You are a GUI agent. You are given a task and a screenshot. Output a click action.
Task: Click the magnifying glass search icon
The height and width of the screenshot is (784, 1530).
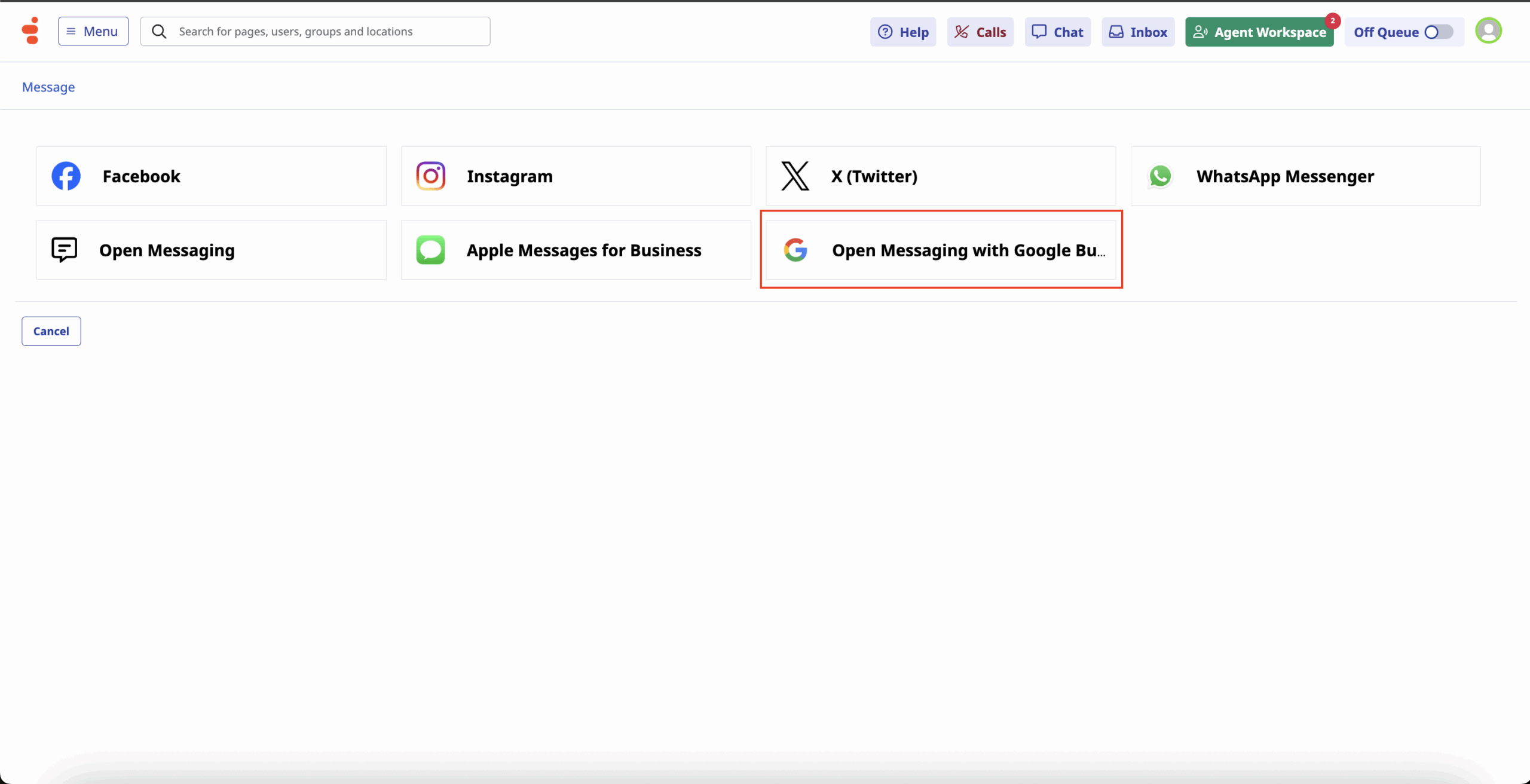pos(159,32)
